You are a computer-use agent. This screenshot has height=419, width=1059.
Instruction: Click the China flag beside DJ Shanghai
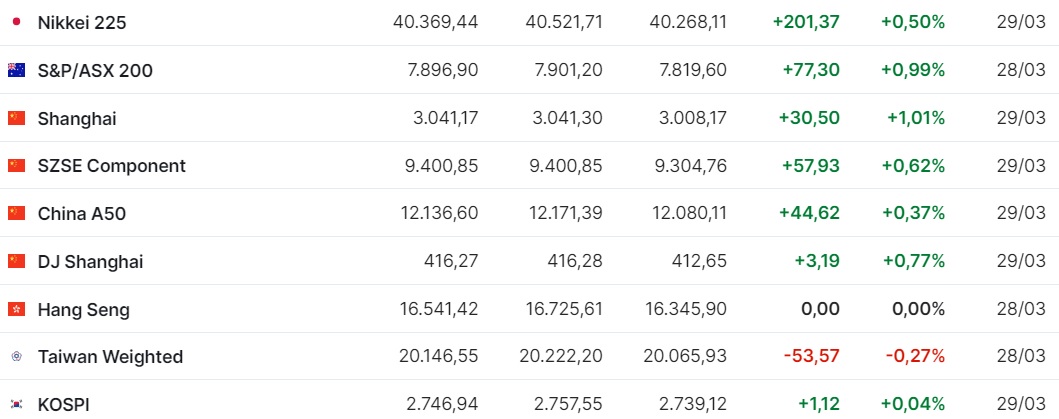click(16, 262)
